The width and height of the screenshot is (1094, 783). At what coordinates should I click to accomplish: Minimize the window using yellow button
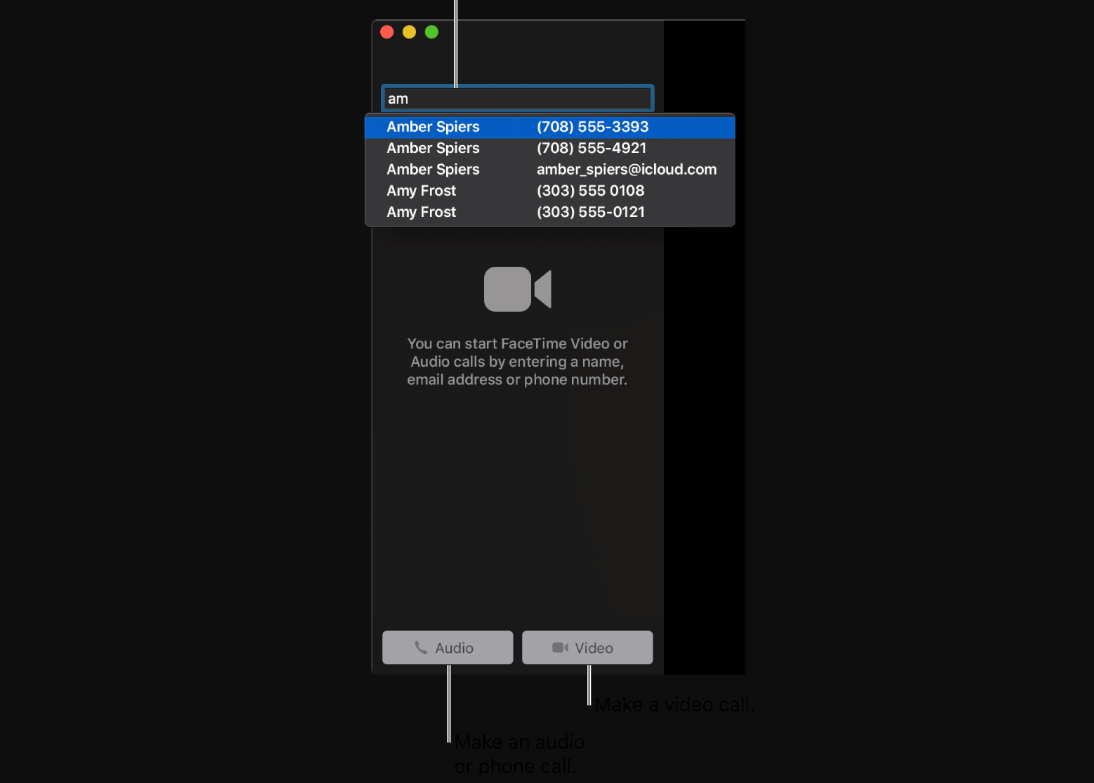coord(409,32)
